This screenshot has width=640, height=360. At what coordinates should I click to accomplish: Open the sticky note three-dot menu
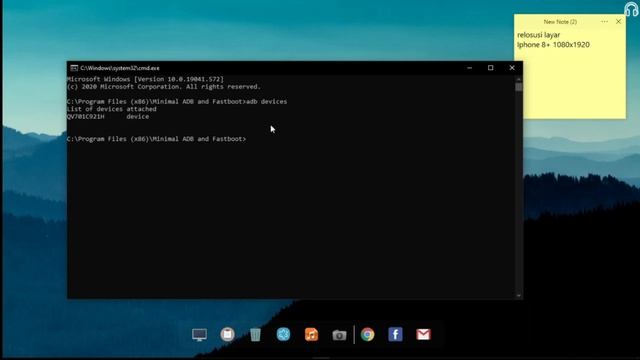(x=604, y=22)
